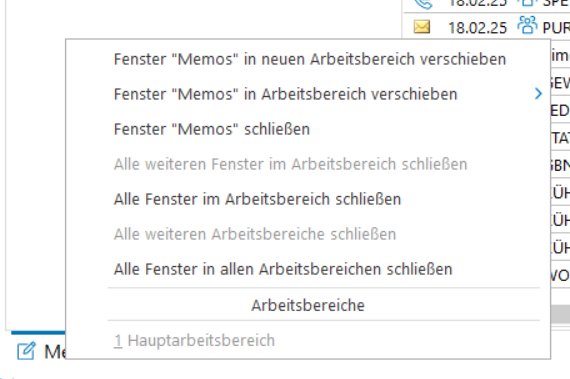Click the phone call icon
570x379 pixels.
tap(423, 4)
